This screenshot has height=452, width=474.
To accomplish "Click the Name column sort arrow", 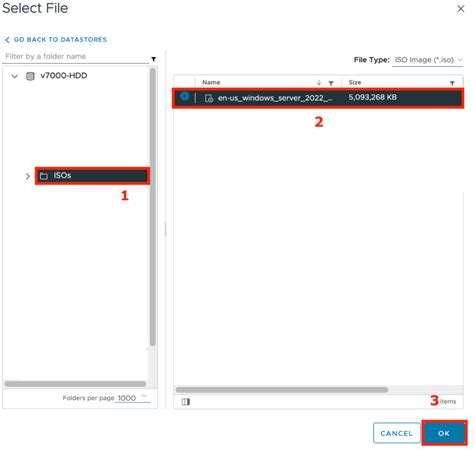I will pyautogui.click(x=319, y=83).
